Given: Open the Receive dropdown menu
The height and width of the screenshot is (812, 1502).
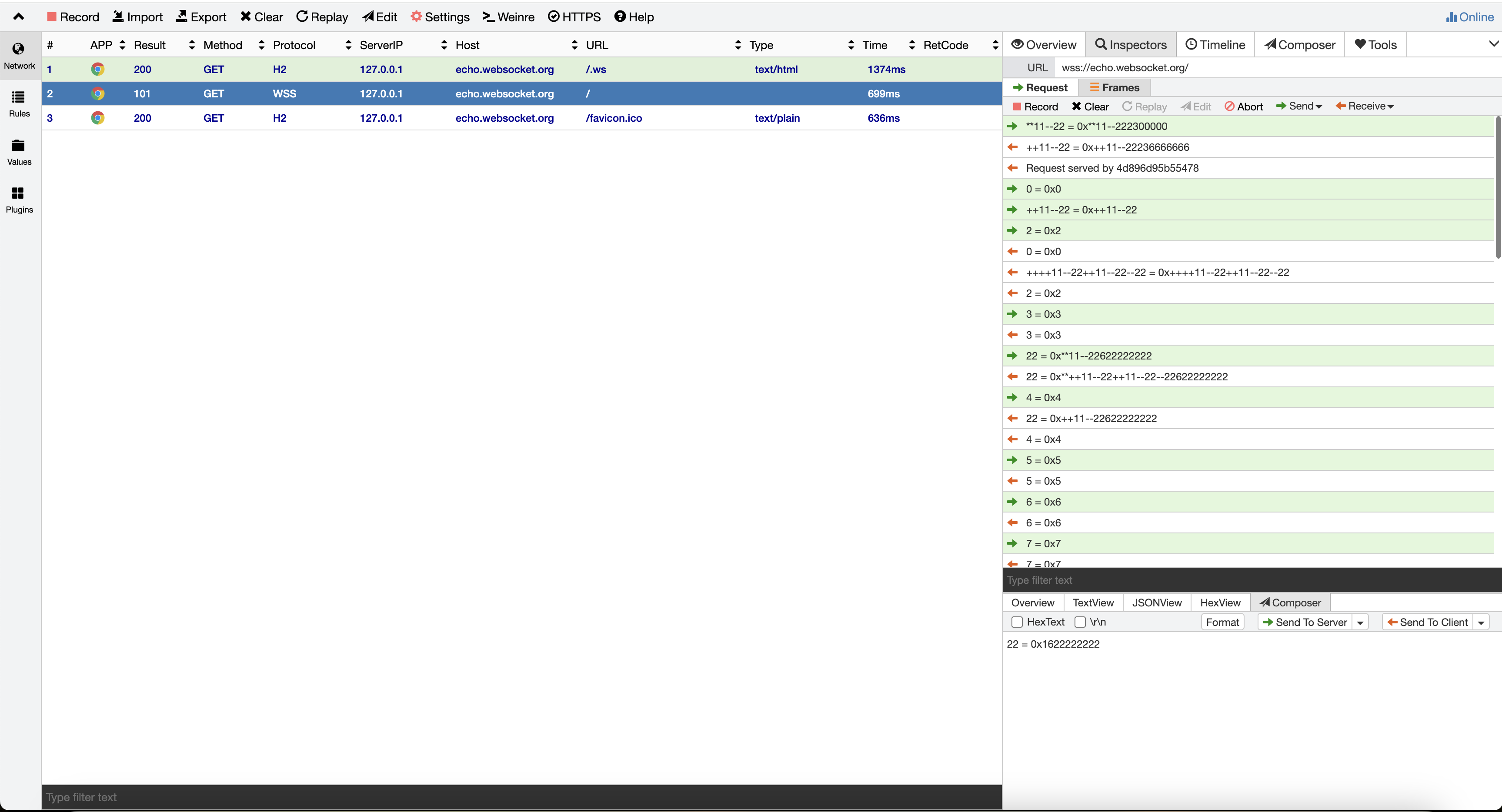Looking at the screenshot, I should coord(1365,106).
